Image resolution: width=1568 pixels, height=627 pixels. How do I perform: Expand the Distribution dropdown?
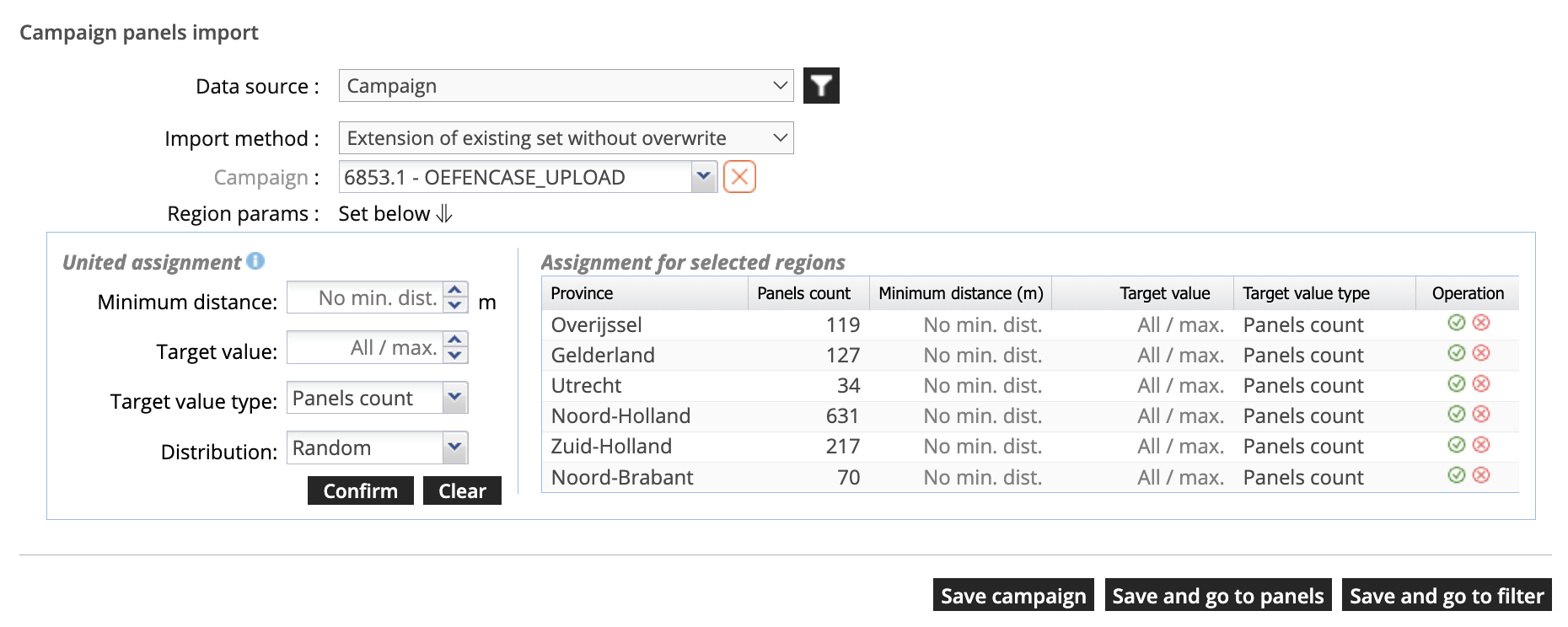click(x=454, y=447)
